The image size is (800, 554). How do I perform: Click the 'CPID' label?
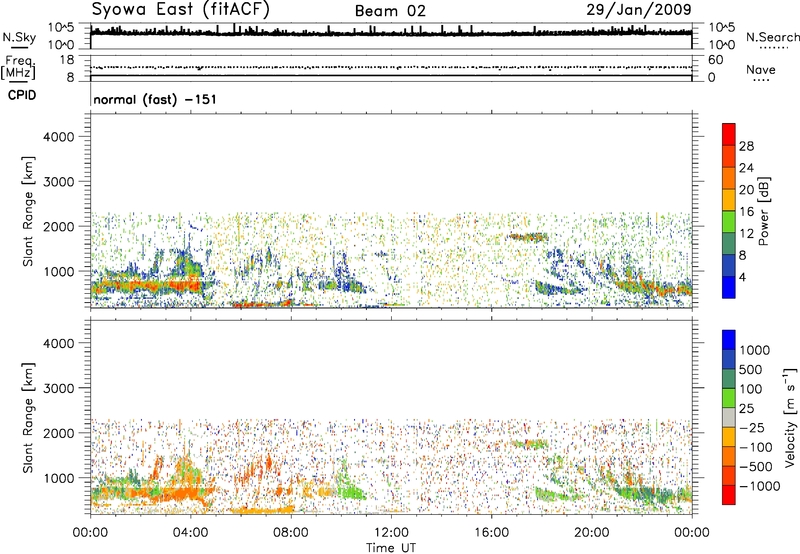[22, 95]
